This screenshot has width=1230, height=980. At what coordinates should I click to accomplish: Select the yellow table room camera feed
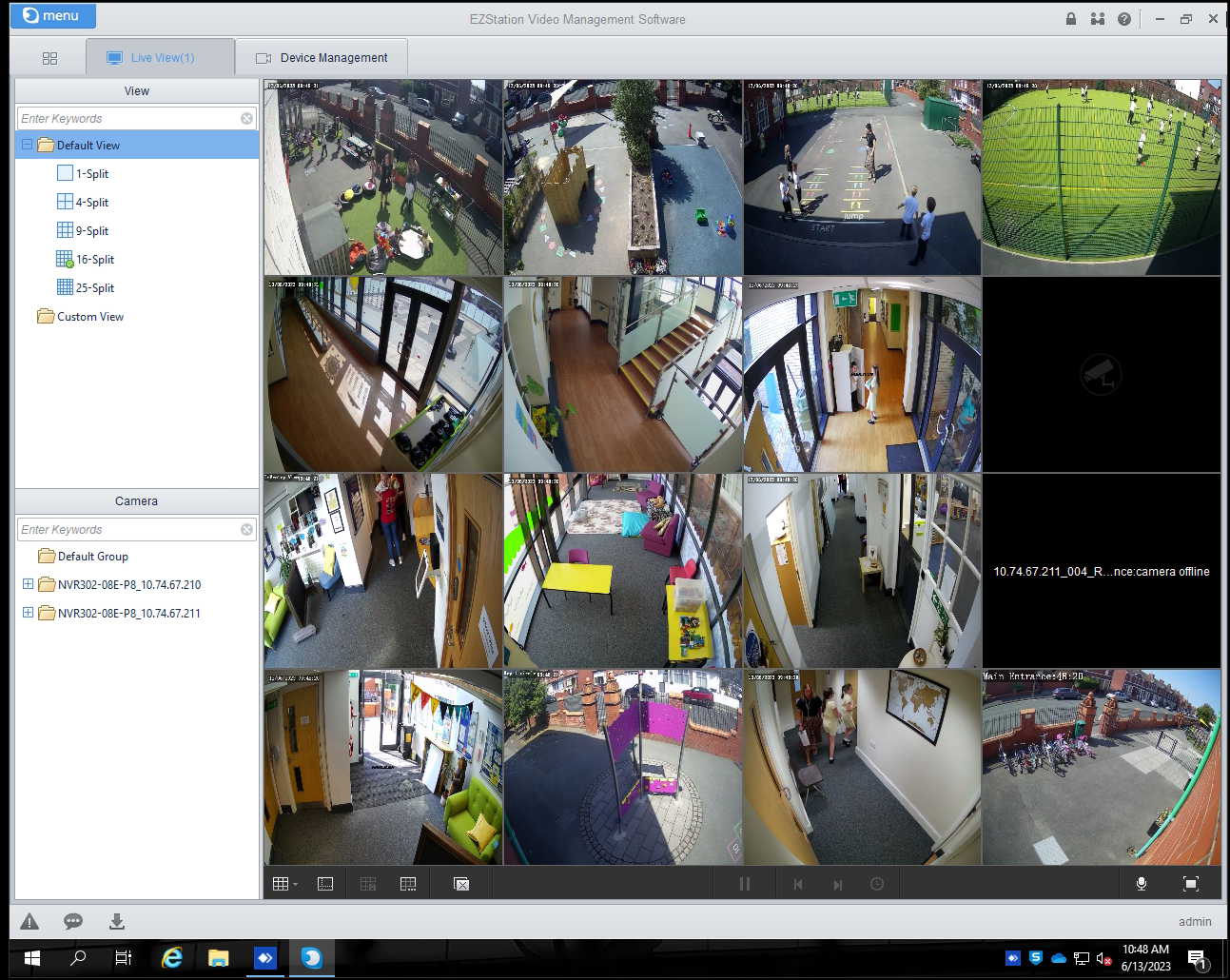coord(623,571)
